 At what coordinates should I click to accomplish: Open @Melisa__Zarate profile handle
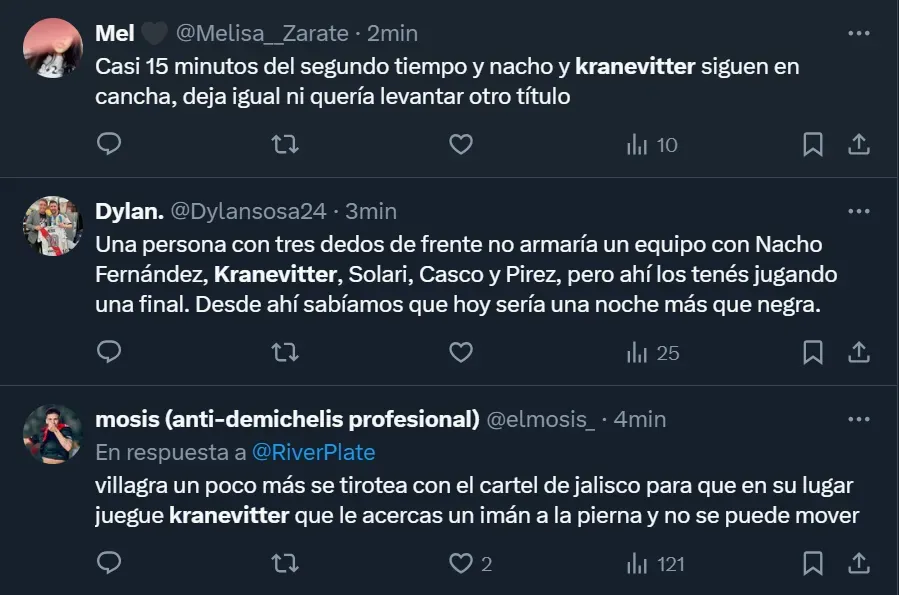click(261, 33)
